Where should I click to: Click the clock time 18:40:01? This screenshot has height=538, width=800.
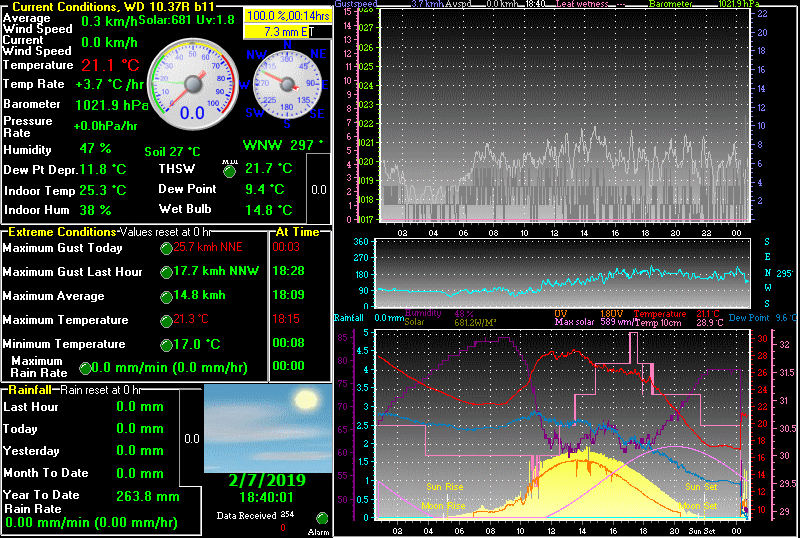pos(268,497)
